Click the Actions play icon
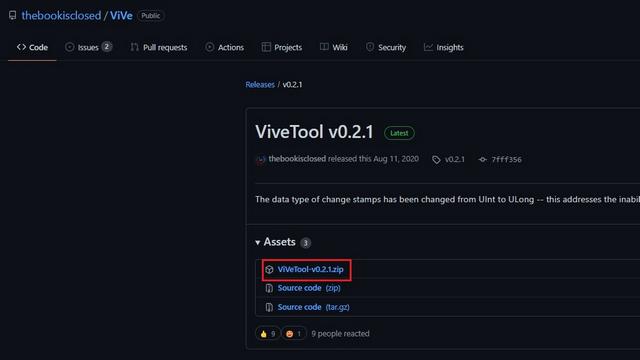Viewport: 640px width, 360px height. pos(210,47)
